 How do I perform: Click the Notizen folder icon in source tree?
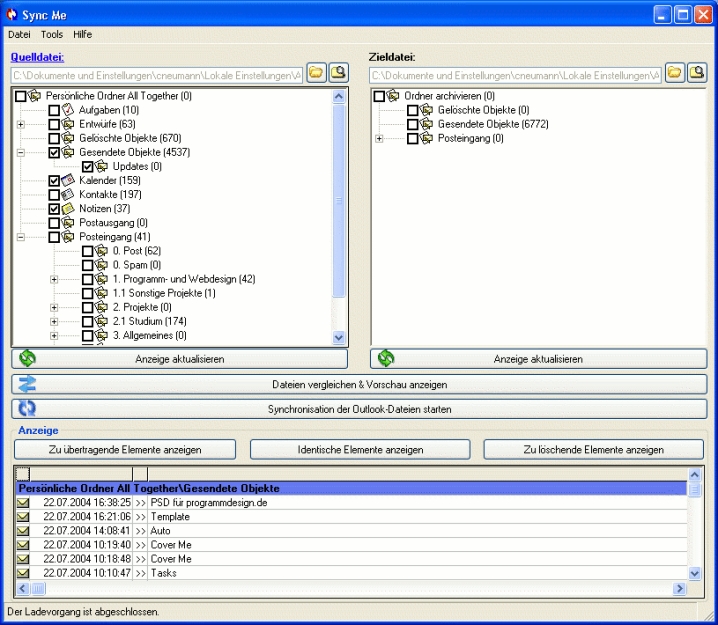[68, 208]
